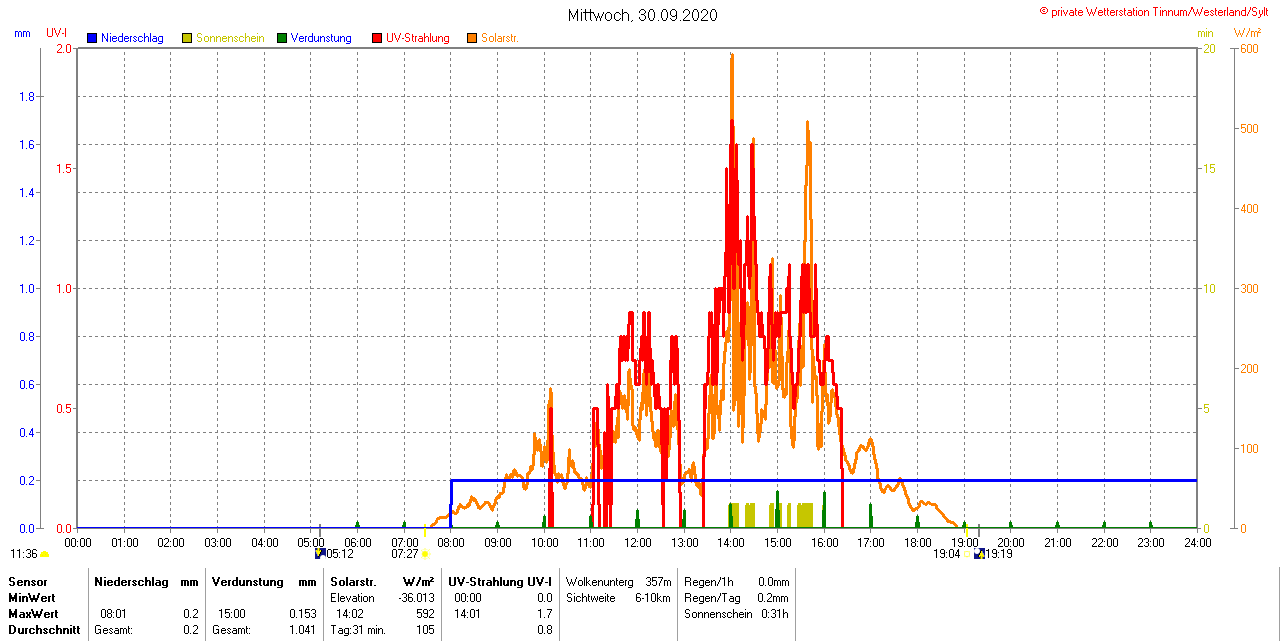
Task: Click the Regen/Tag value 0.2mm
Action: pyautogui.click(x=773, y=597)
